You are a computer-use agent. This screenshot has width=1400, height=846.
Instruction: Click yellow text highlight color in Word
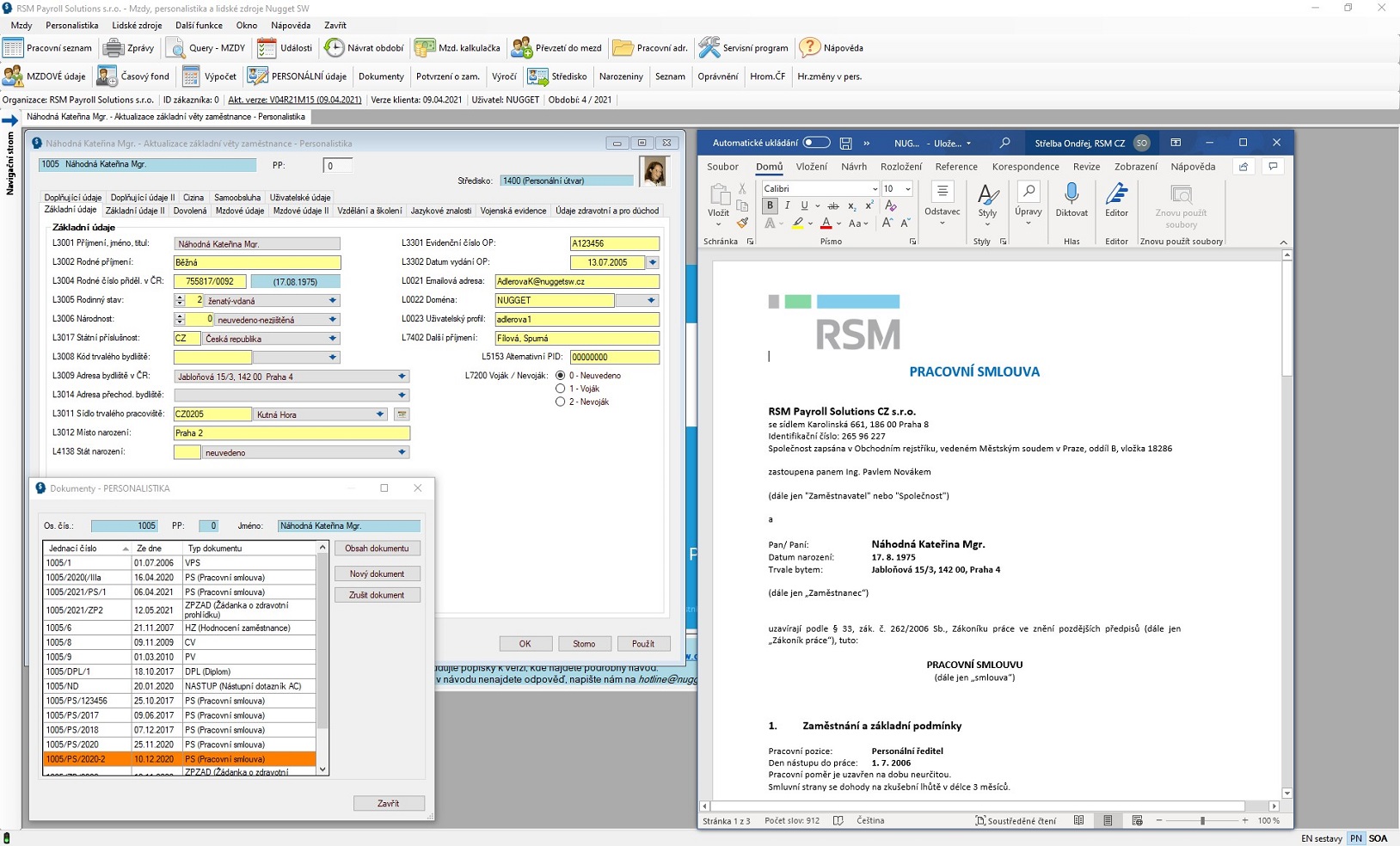[x=797, y=224]
